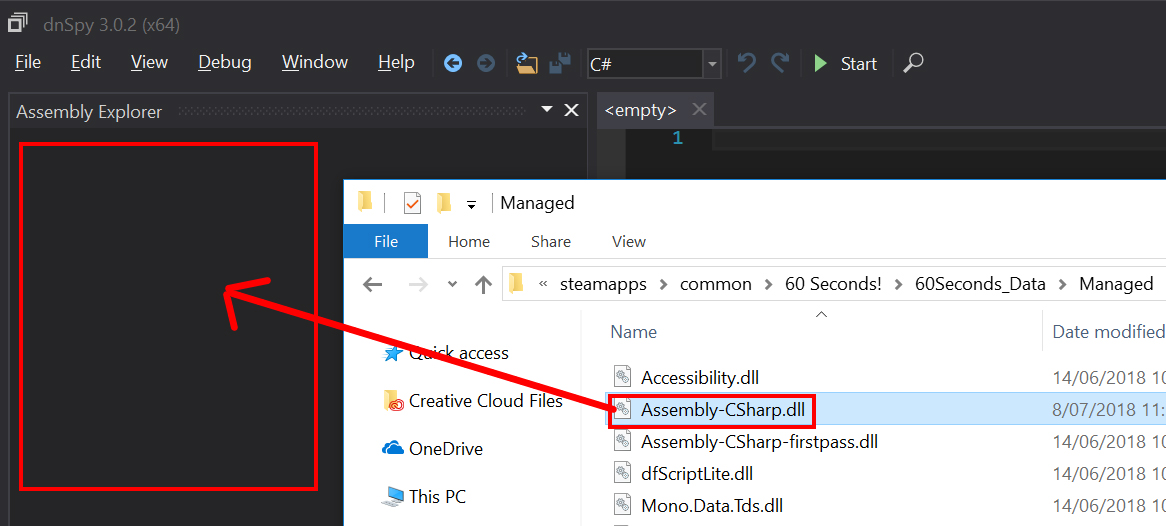Viewport: 1166px width, 526px height.
Task: Click the Open file icon in dnSpy toolbar
Action: (527, 63)
